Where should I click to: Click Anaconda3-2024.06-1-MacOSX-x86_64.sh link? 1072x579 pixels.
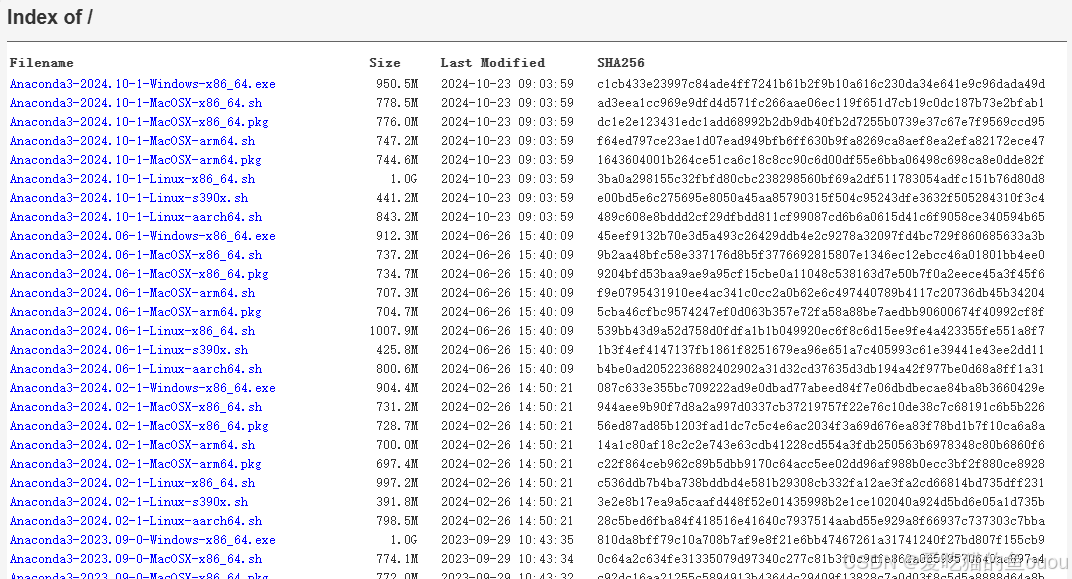point(135,255)
